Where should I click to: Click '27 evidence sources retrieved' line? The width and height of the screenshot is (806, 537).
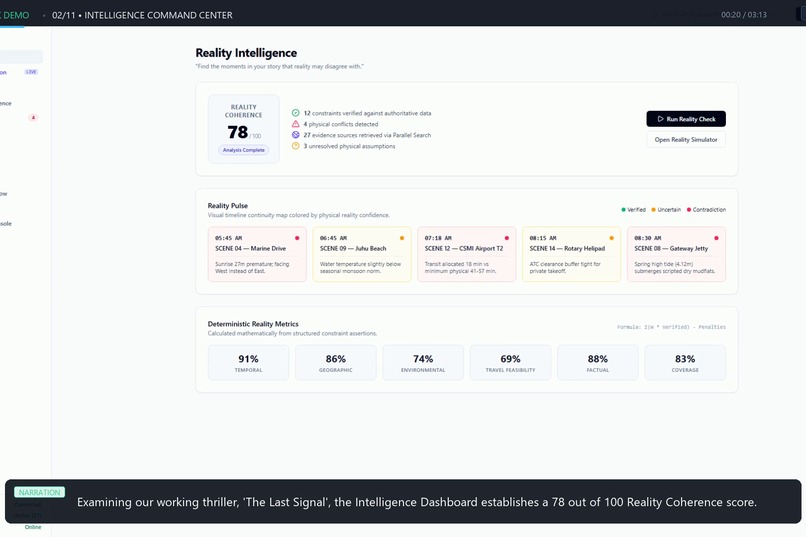tap(367, 135)
